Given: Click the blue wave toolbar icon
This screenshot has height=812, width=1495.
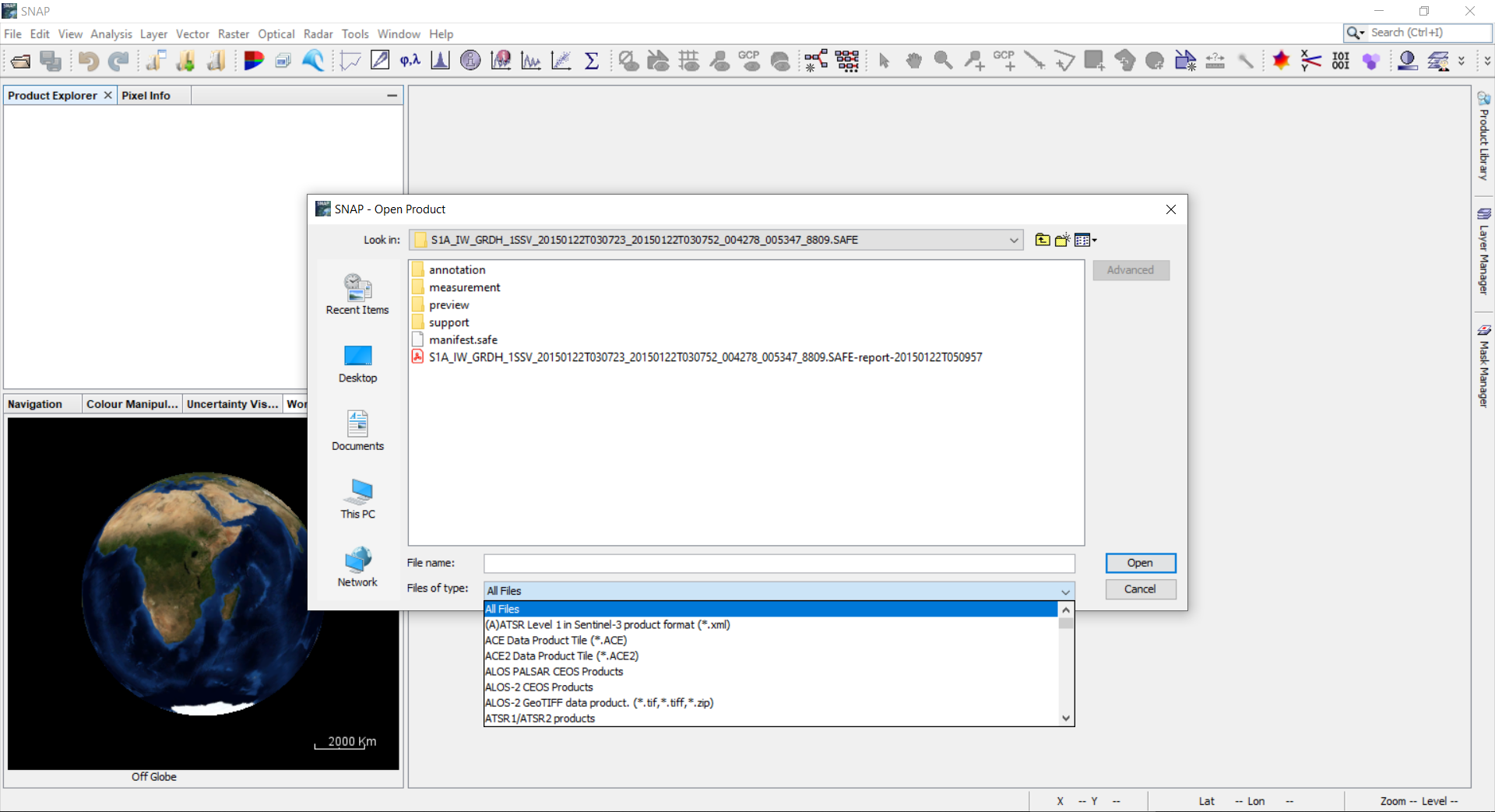Looking at the screenshot, I should point(313,61).
